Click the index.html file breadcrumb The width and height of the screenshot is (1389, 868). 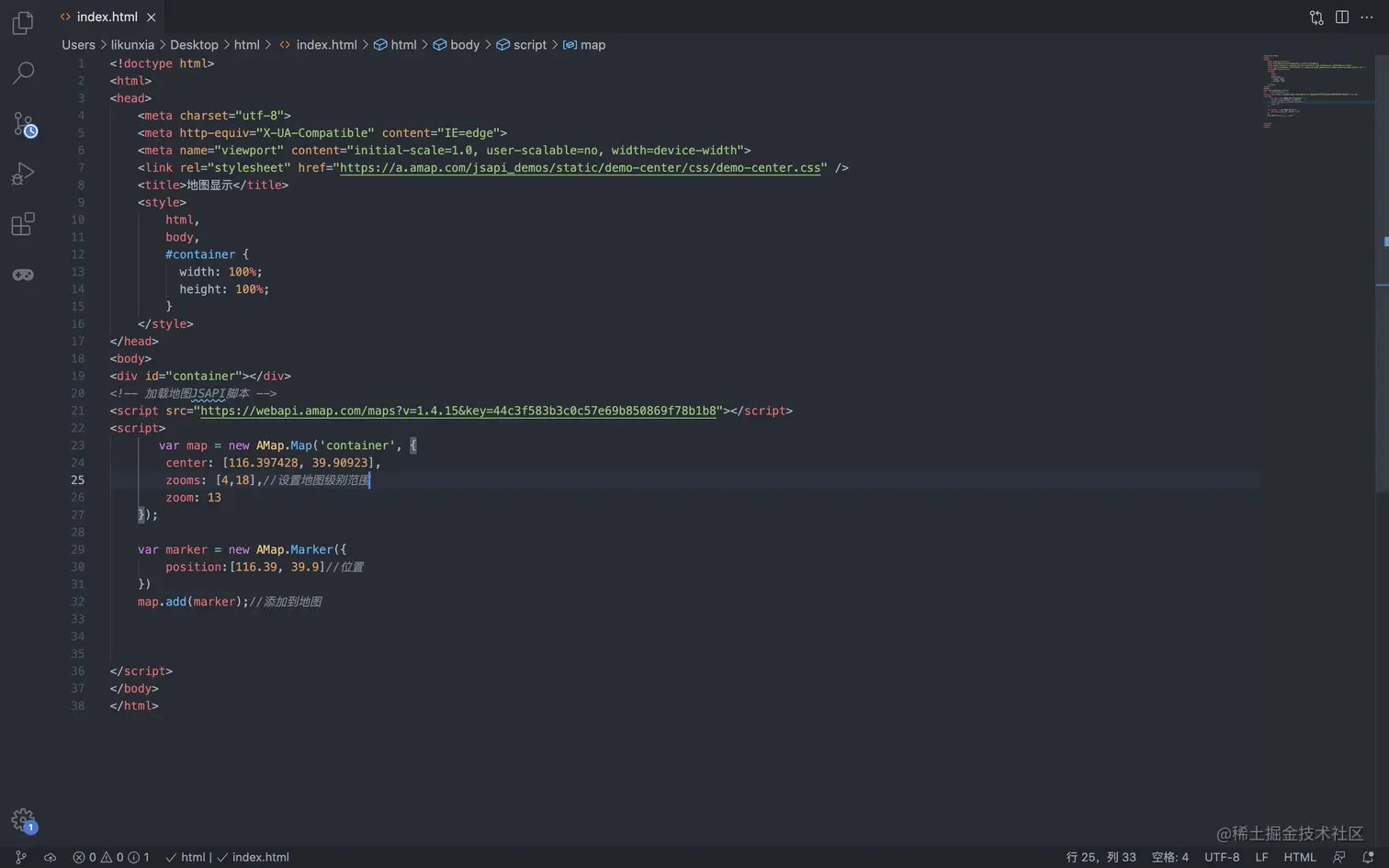(x=318, y=44)
